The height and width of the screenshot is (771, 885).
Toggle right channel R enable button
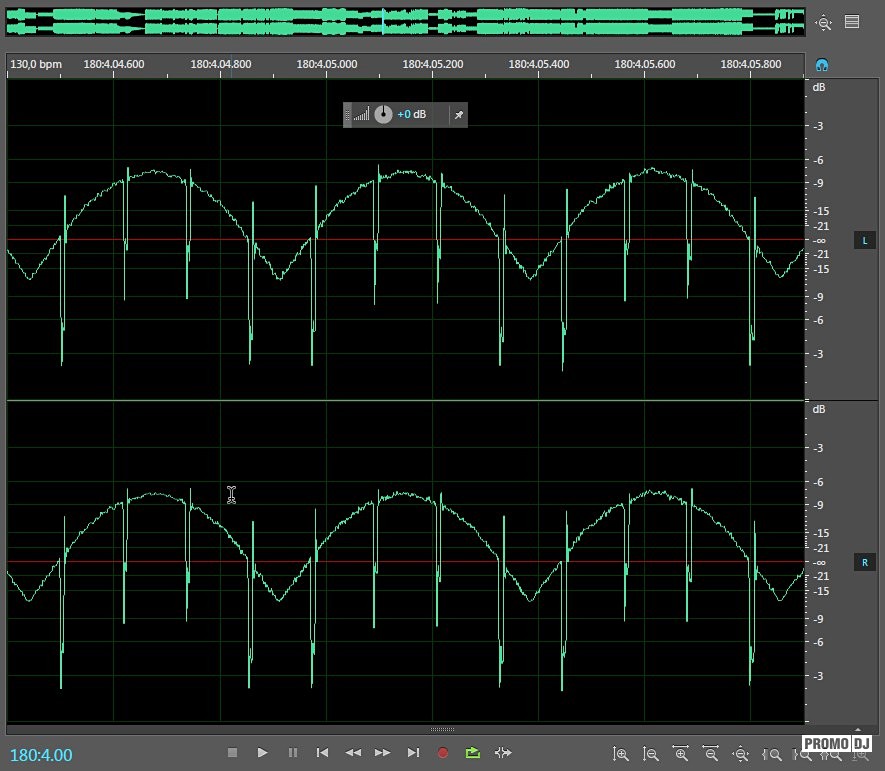864,563
